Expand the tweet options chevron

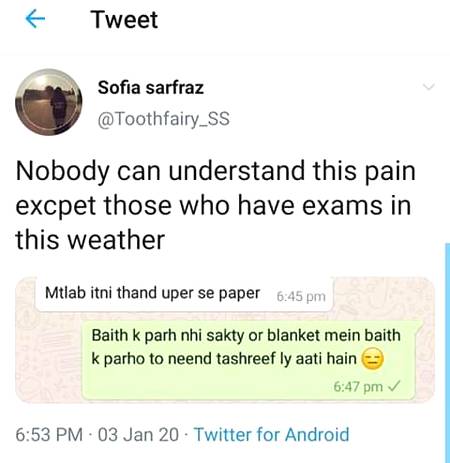[x=429, y=87]
